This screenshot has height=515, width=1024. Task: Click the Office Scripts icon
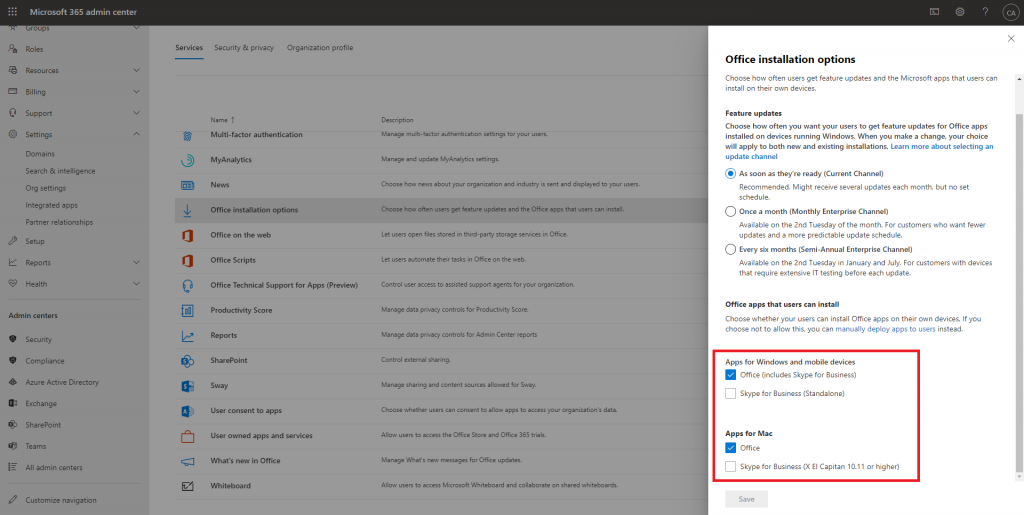click(x=187, y=260)
